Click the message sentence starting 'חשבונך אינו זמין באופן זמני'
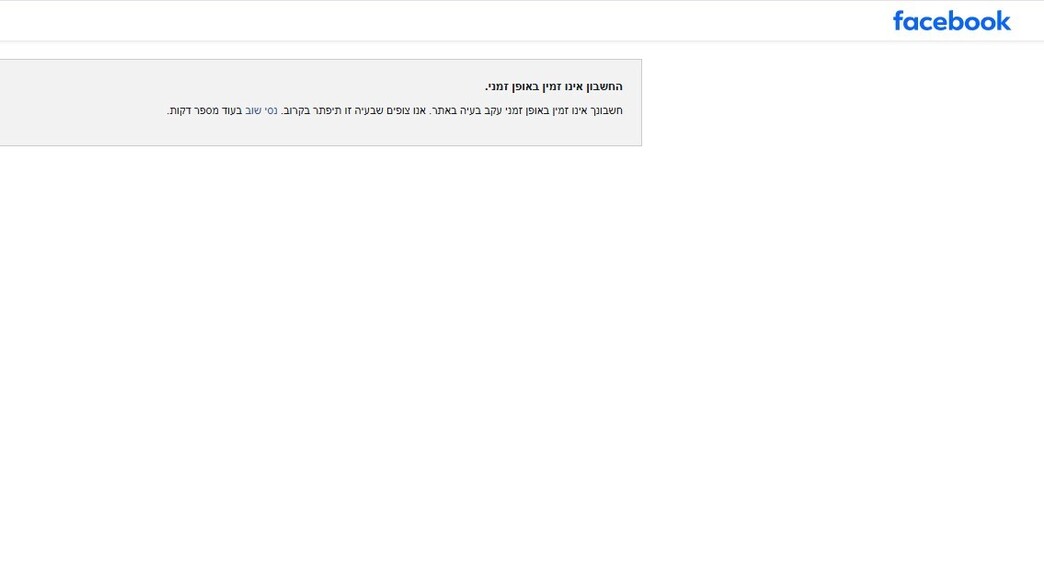Viewport: 1044px width, 587px height. (x=395, y=110)
